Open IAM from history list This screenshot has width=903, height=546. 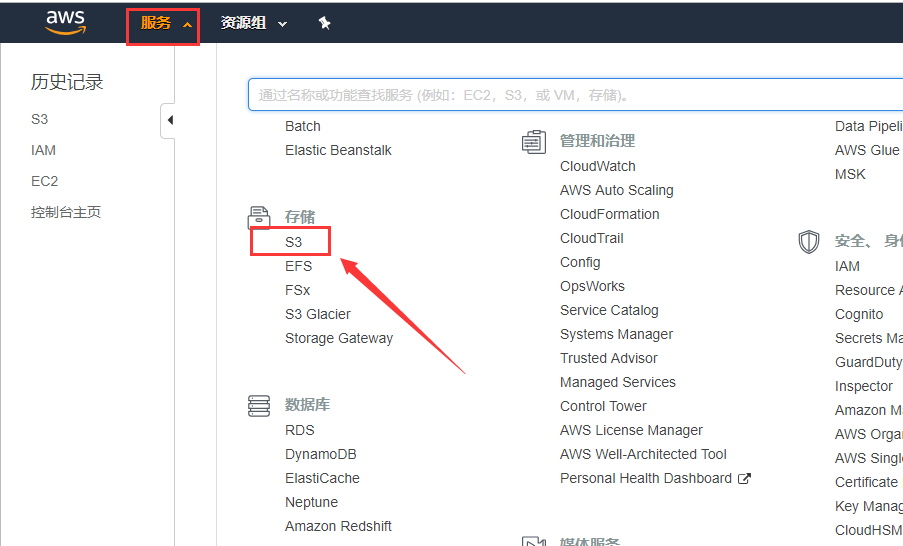click(x=43, y=150)
